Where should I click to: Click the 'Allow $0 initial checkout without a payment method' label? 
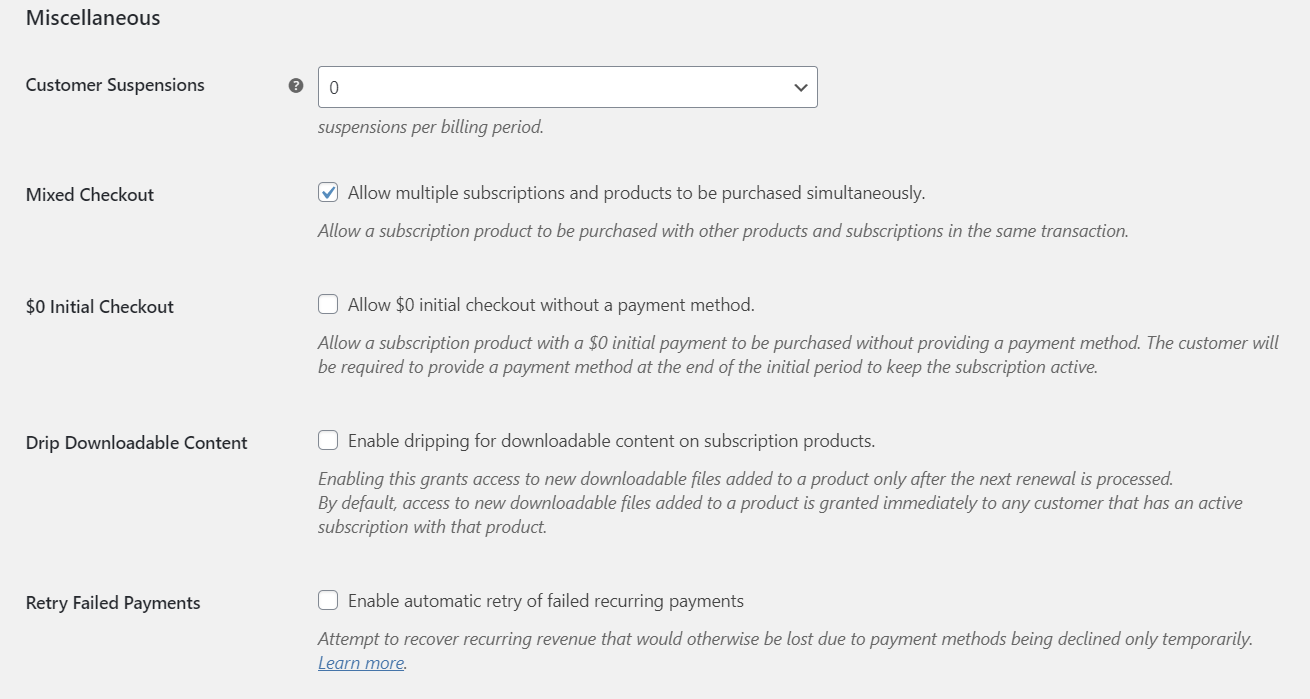coord(551,305)
